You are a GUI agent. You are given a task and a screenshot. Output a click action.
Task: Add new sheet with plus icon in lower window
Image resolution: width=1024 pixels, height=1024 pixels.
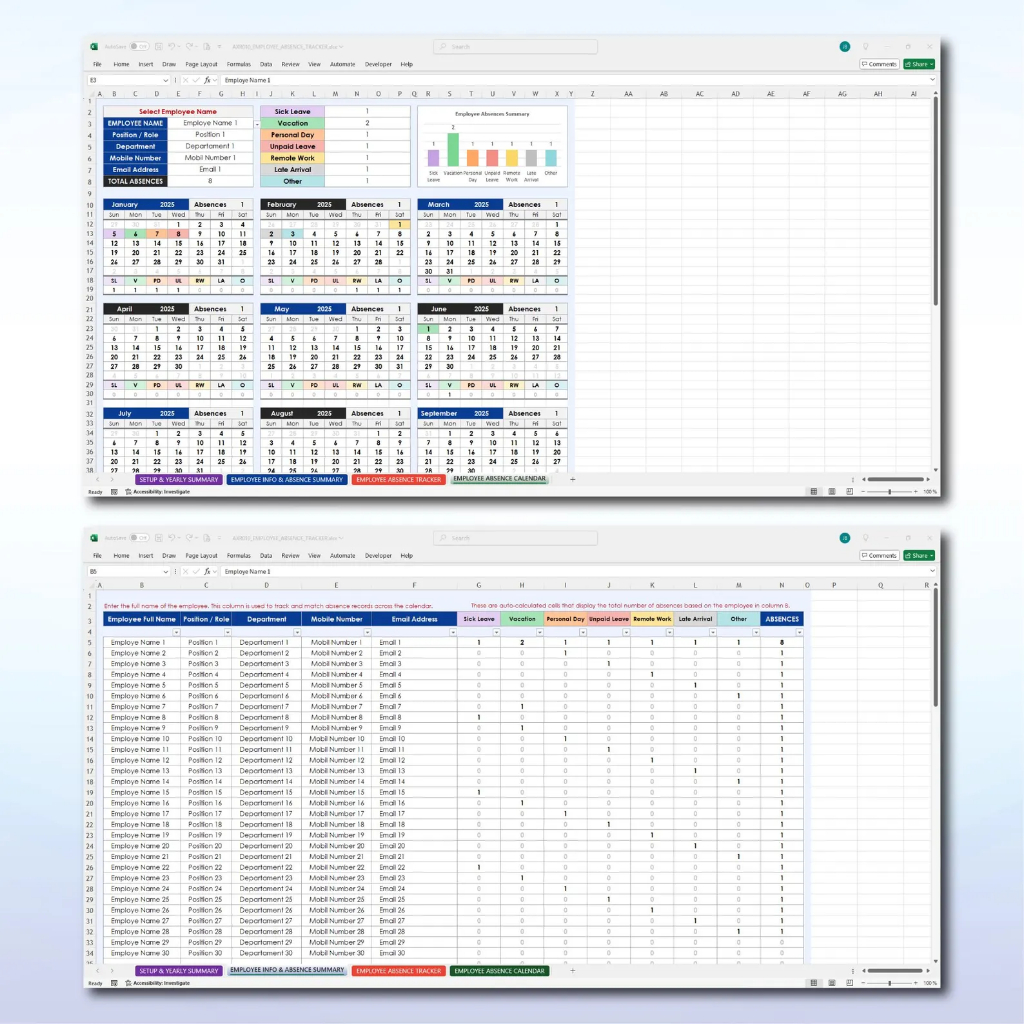(573, 971)
